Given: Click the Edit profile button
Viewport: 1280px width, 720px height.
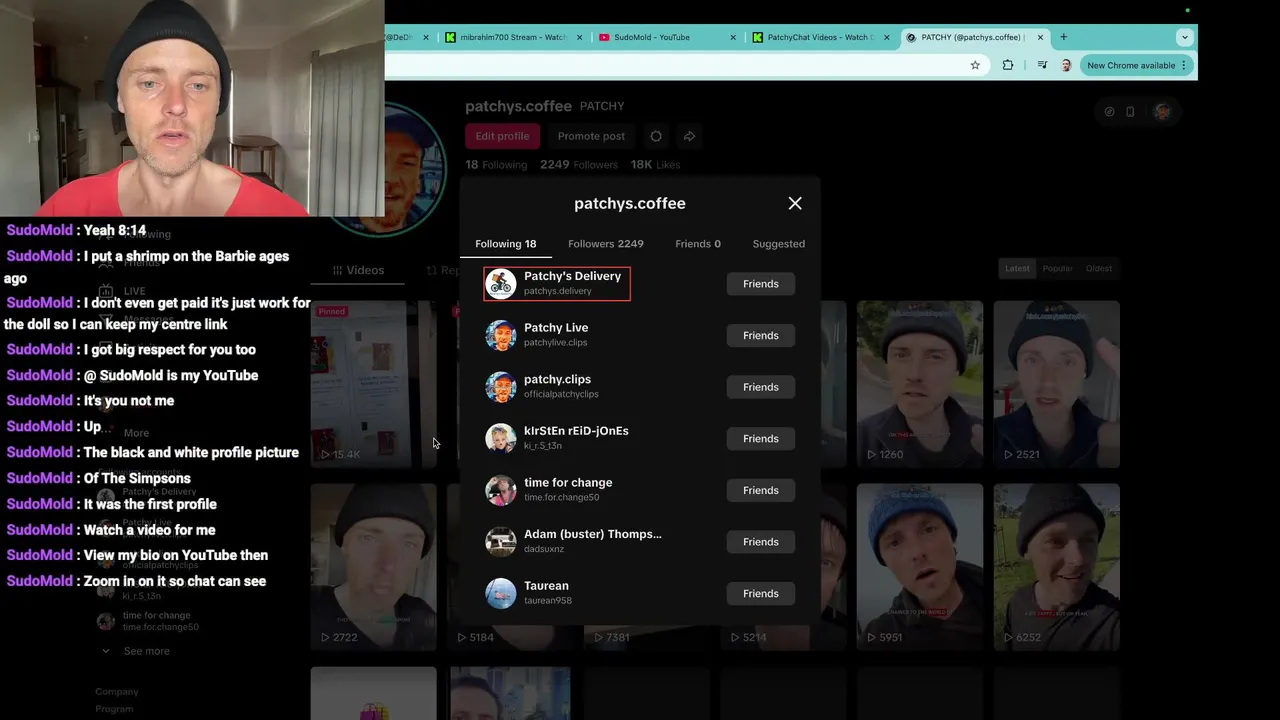Looking at the screenshot, I should pos(502,136).
